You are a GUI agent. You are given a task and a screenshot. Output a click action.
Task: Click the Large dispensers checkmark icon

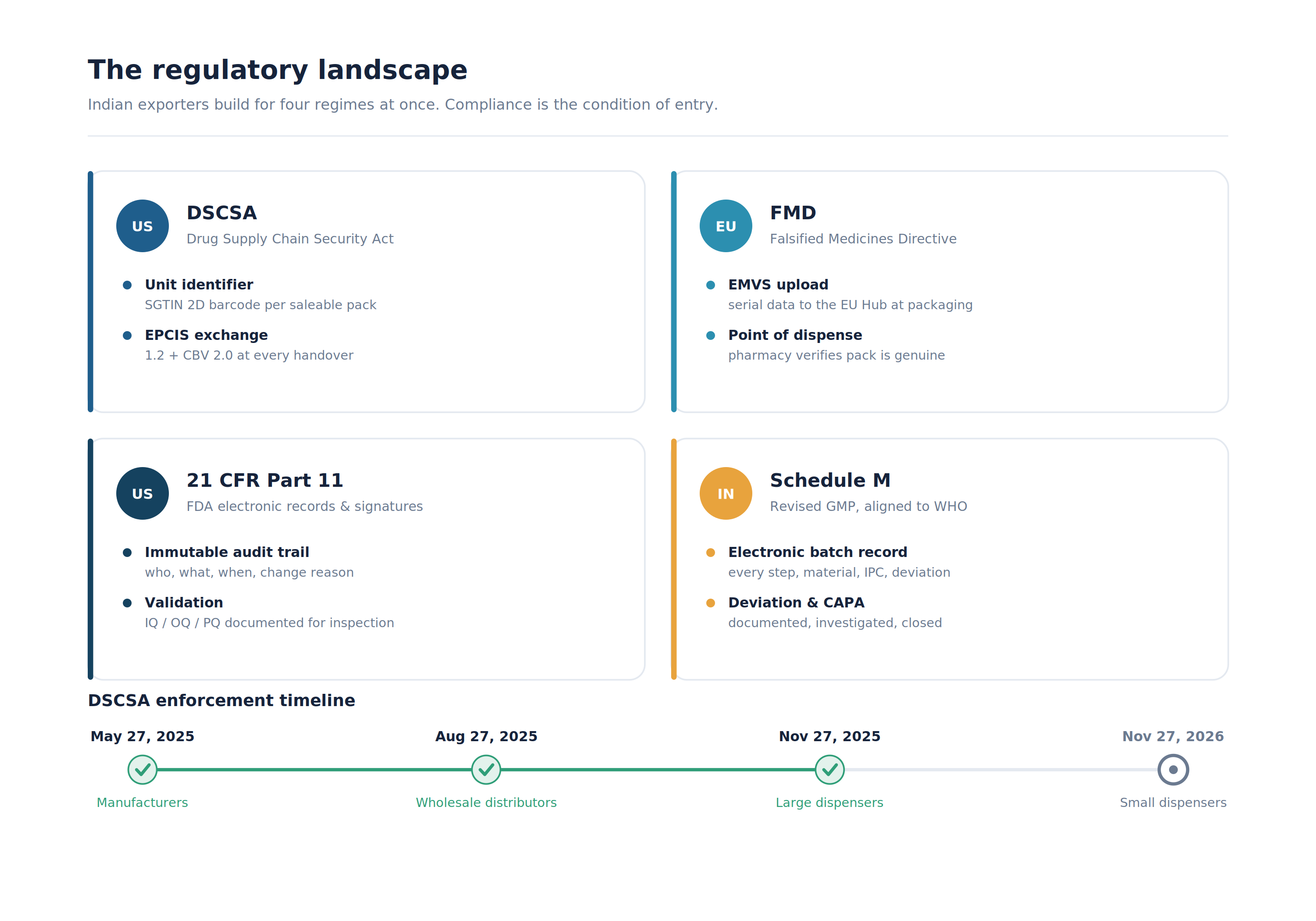point(830,770)
